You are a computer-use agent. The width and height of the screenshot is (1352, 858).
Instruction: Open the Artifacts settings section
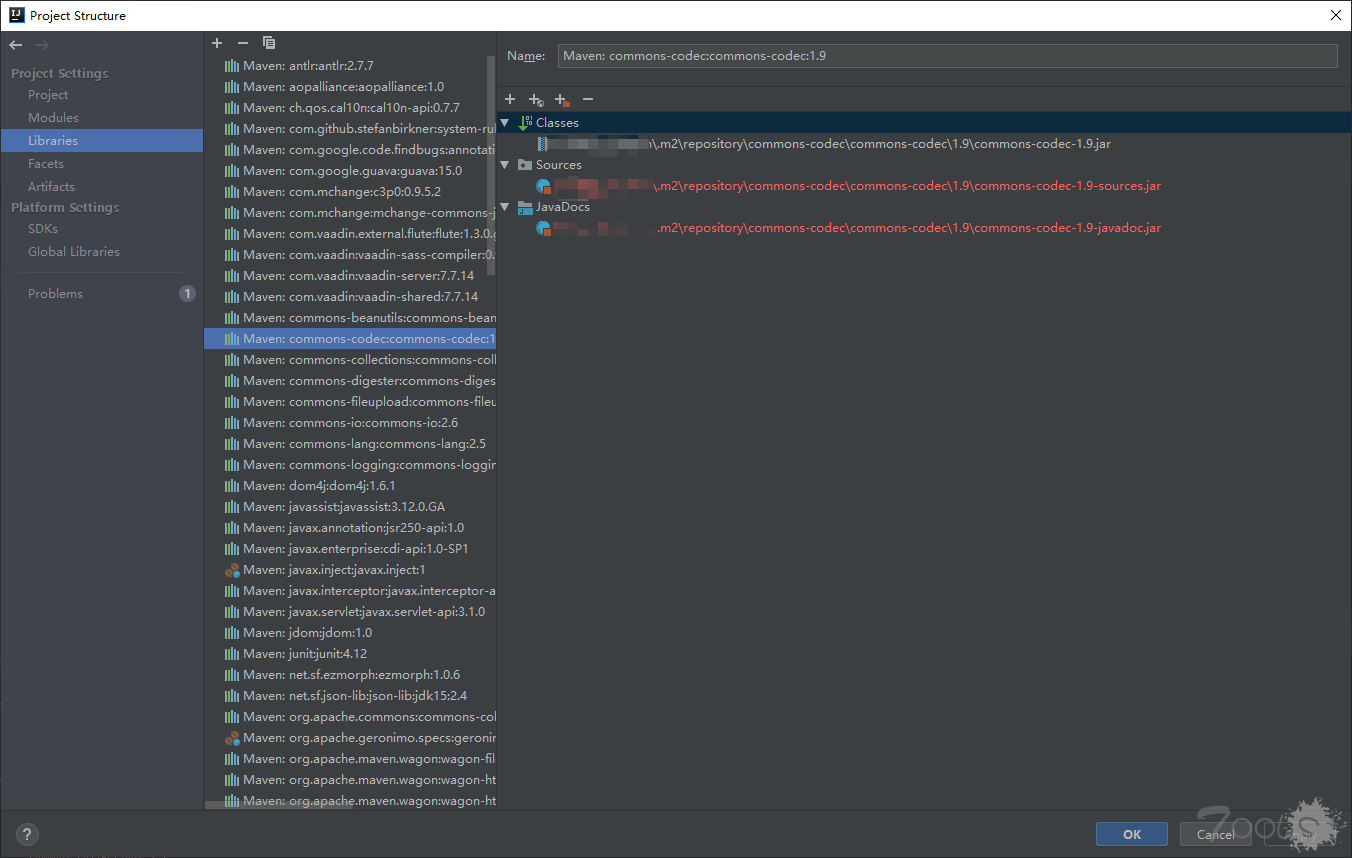[51, 187]
